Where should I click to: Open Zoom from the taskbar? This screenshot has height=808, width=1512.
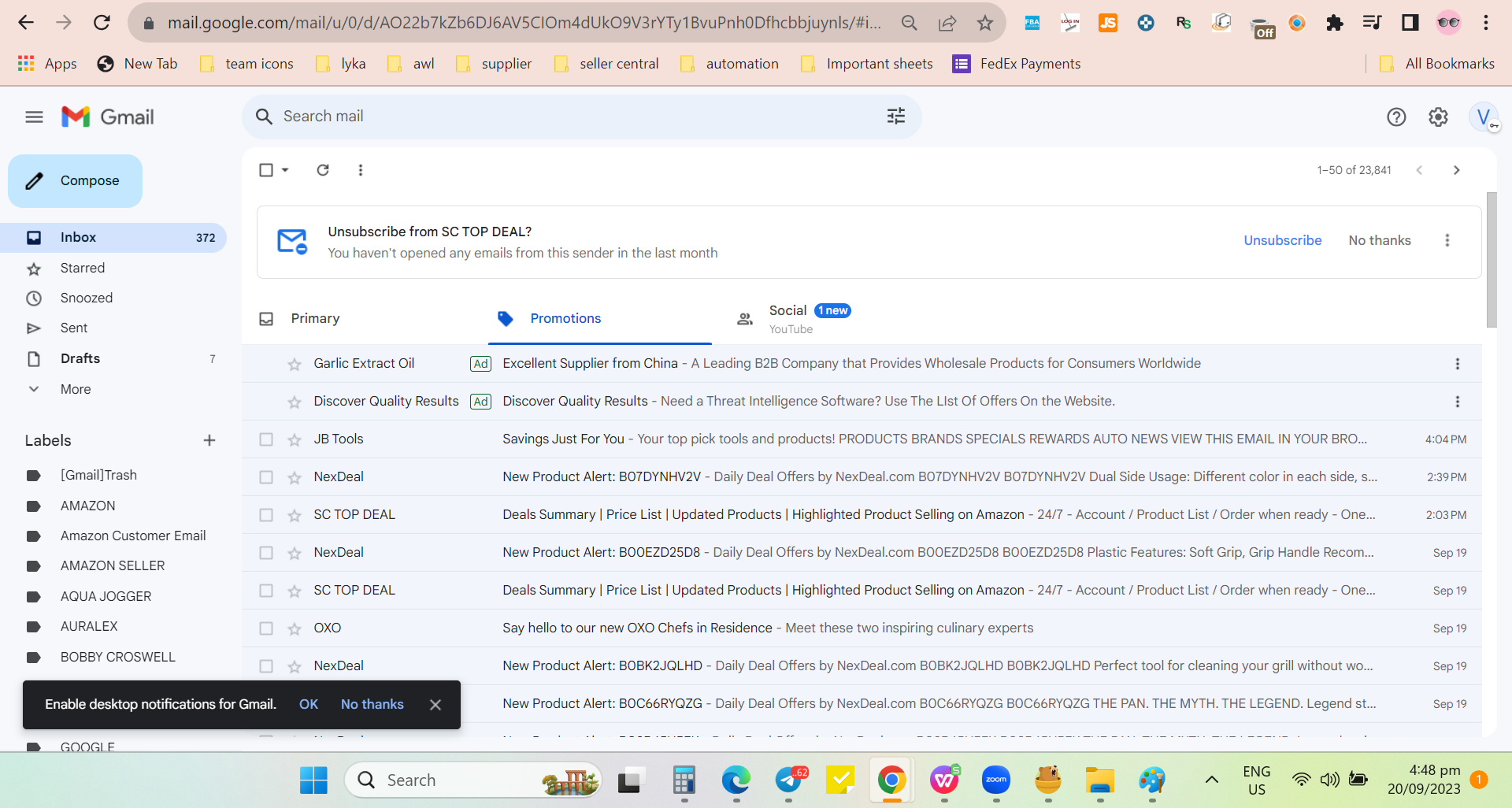point(996,780)
